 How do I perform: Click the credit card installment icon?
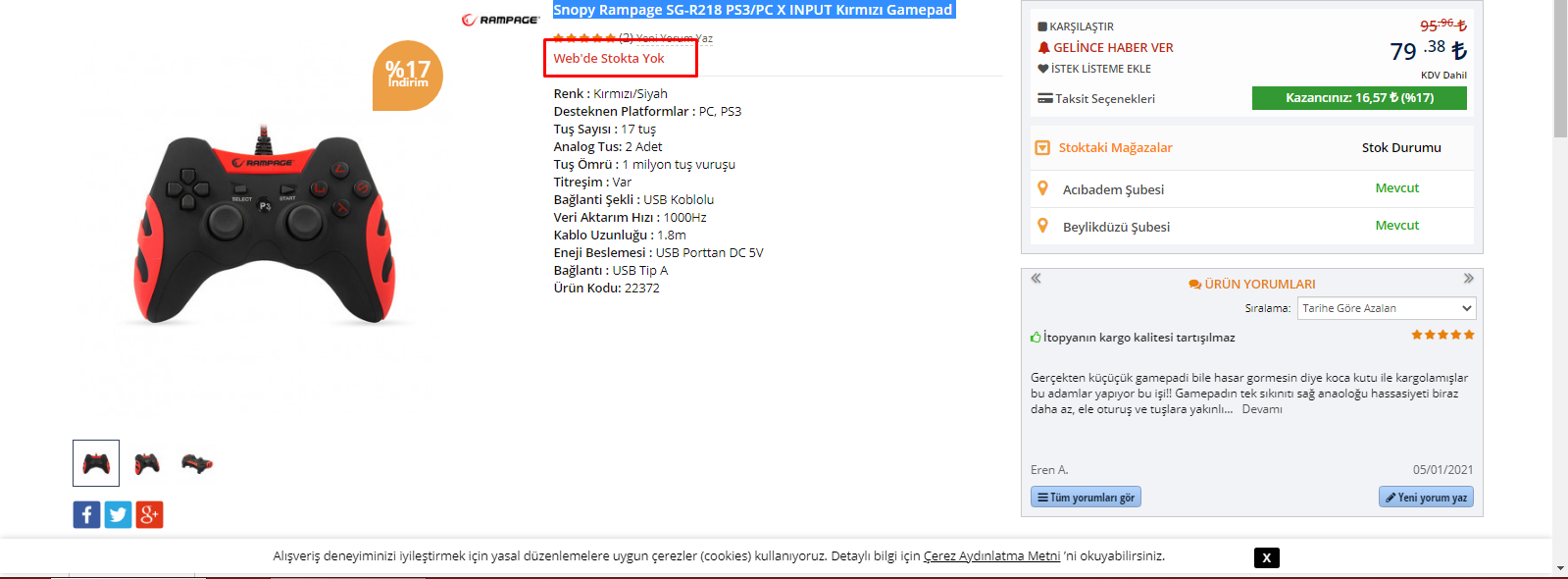point(1045,98)
